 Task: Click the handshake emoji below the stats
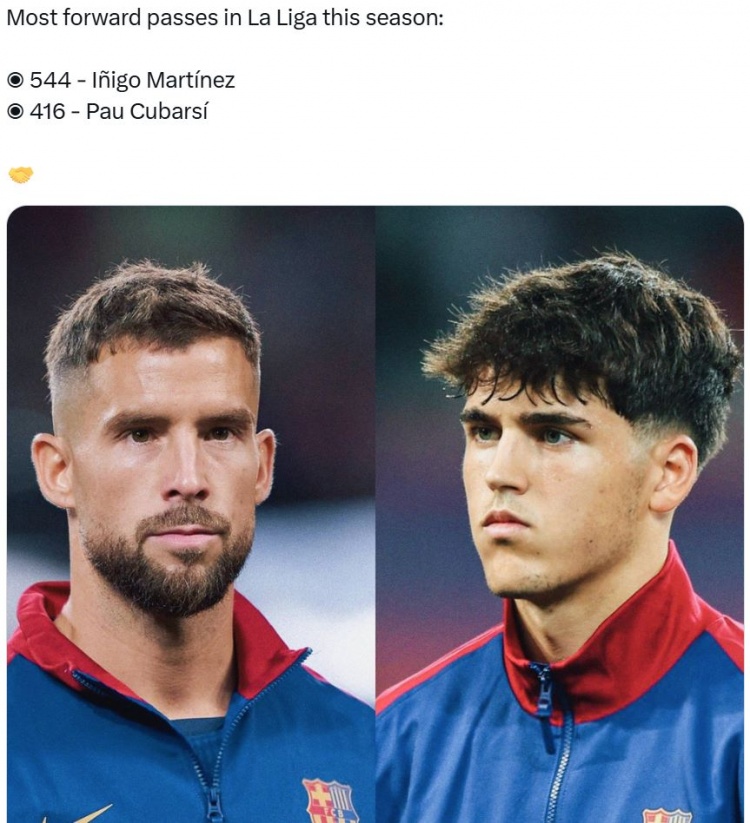21,175
